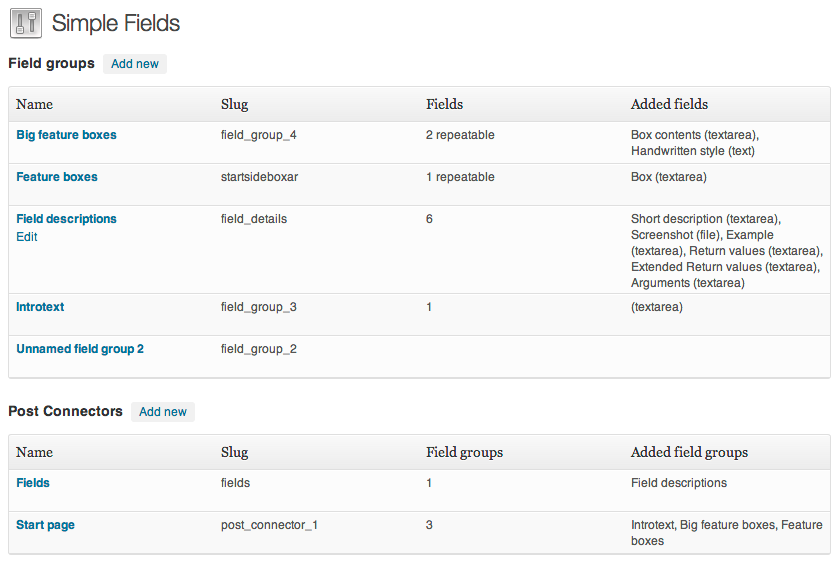Click the Simple Fields page title
The width and height of the screenshot is (838, 564).
[x=116, y=24]
